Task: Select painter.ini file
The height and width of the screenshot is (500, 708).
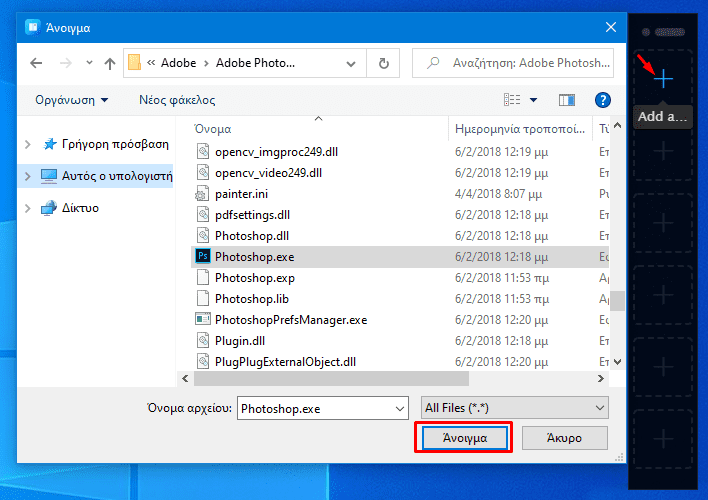Action: coord(242,194)
